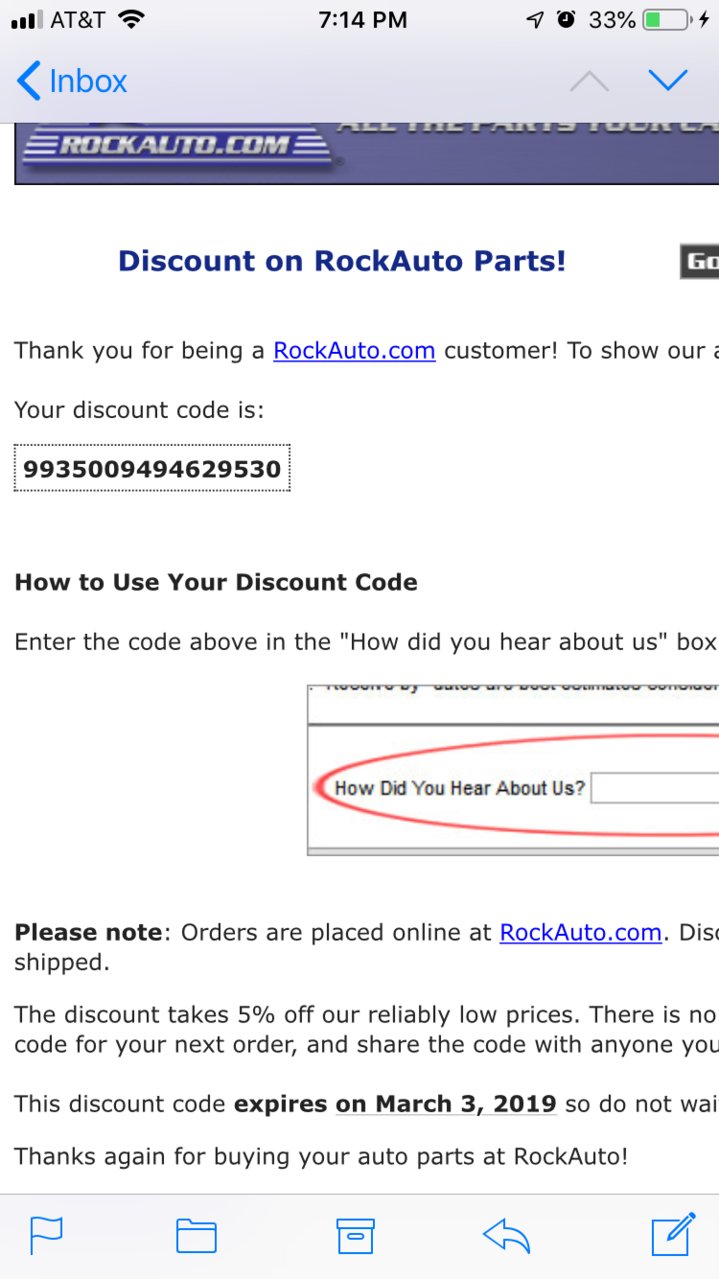Open RockAuto.com link in Please note

pos(581,932)
